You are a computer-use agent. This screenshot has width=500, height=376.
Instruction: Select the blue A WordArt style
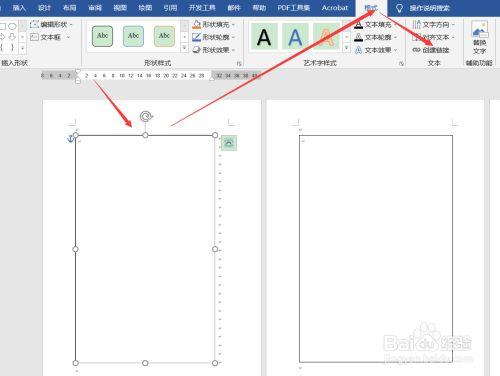pyautogui.click(x=295, y=37)
